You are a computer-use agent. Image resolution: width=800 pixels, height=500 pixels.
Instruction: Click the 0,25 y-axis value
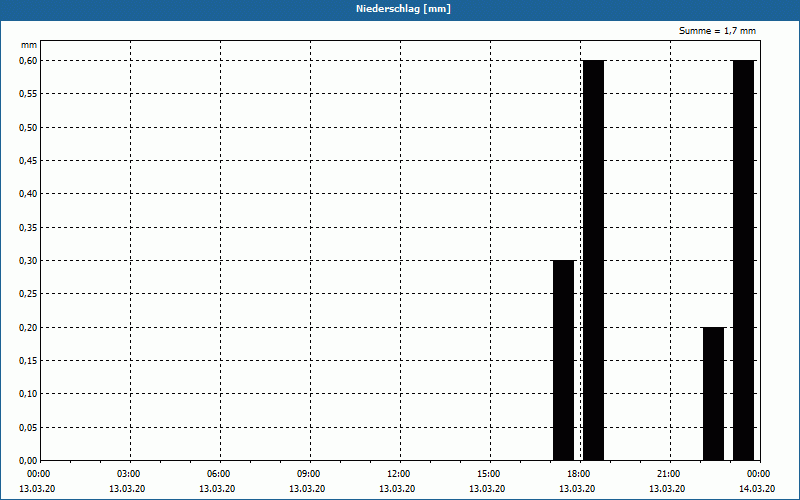[28, 294]
